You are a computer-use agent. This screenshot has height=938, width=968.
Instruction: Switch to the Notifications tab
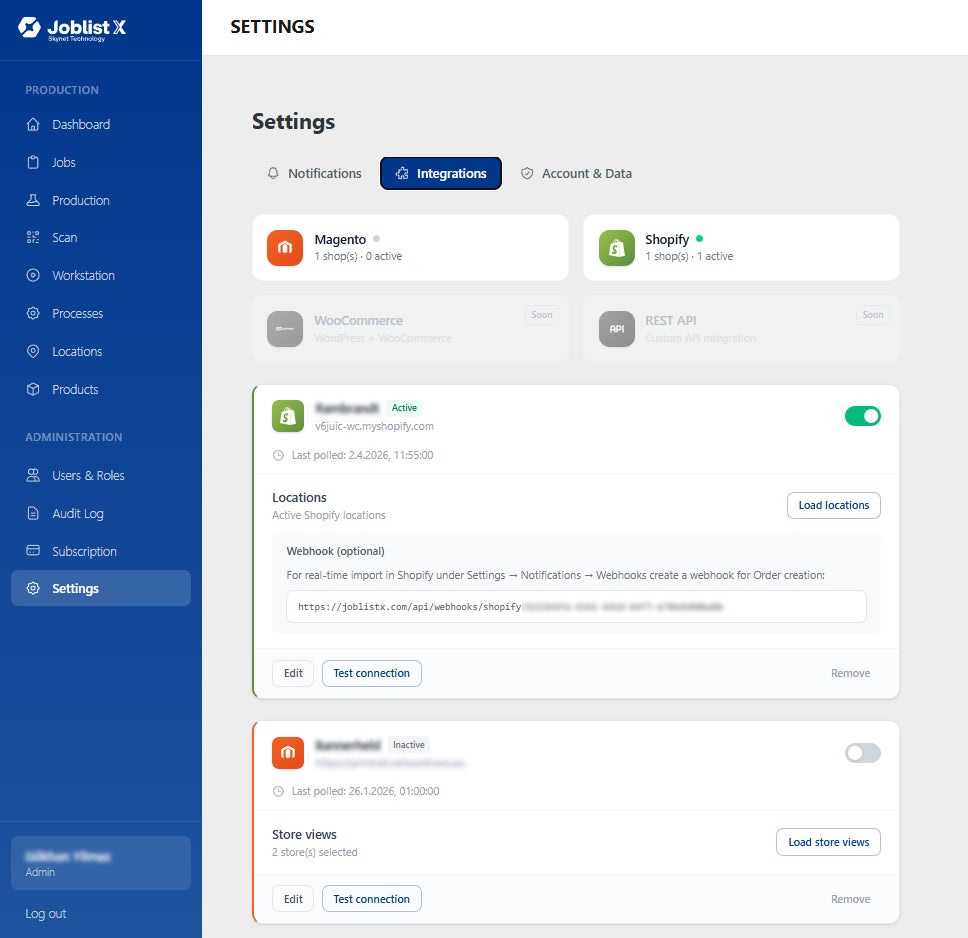pos(314,174)
